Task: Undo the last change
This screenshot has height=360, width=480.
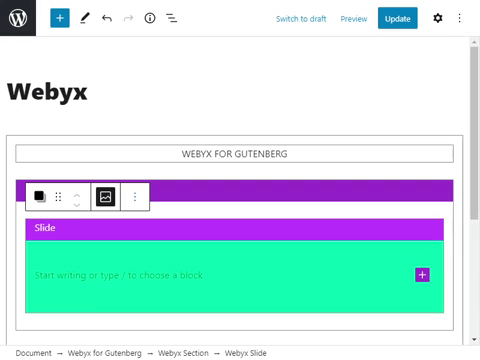Action: pos(107,18)
